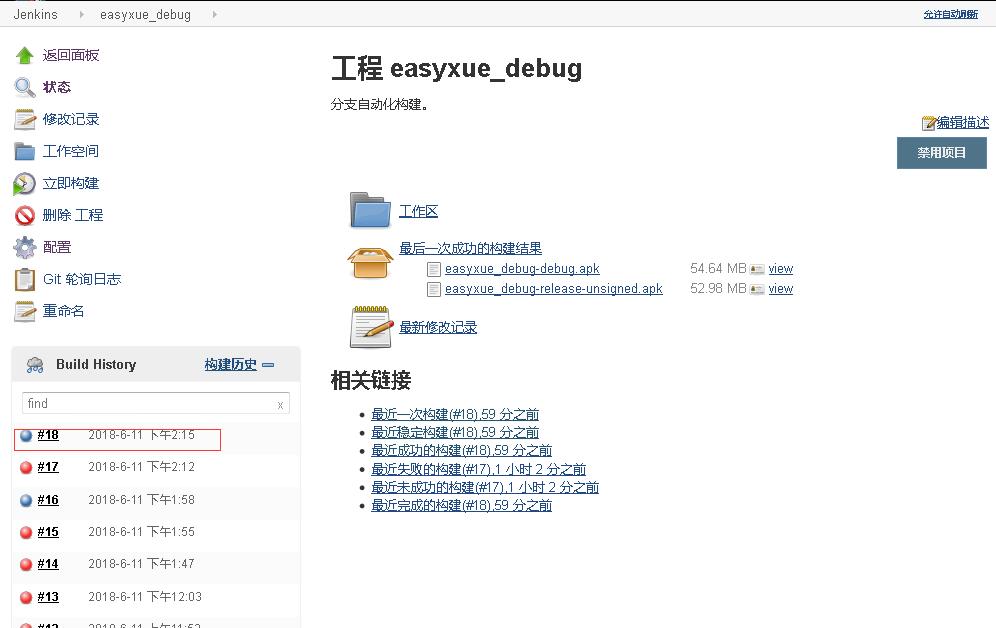The image size is (996, 628).
Task: Open dropdown arrow after Jenkins breadcrumb
Action: [x=81, y=14]
